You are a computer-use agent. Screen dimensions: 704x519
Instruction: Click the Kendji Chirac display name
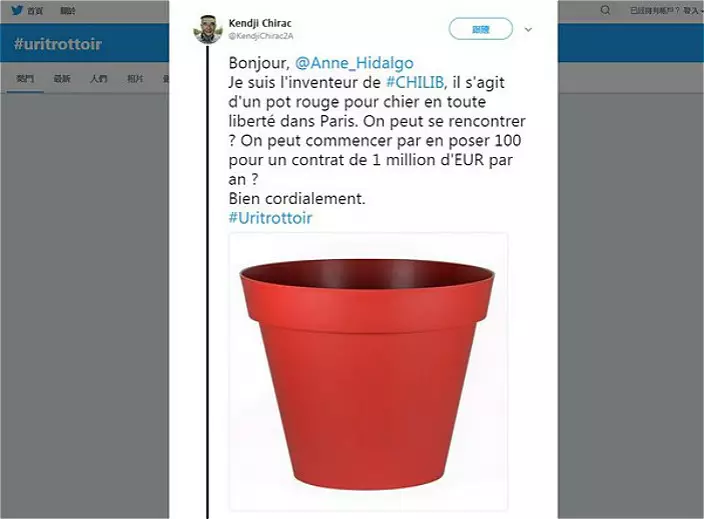260,23
